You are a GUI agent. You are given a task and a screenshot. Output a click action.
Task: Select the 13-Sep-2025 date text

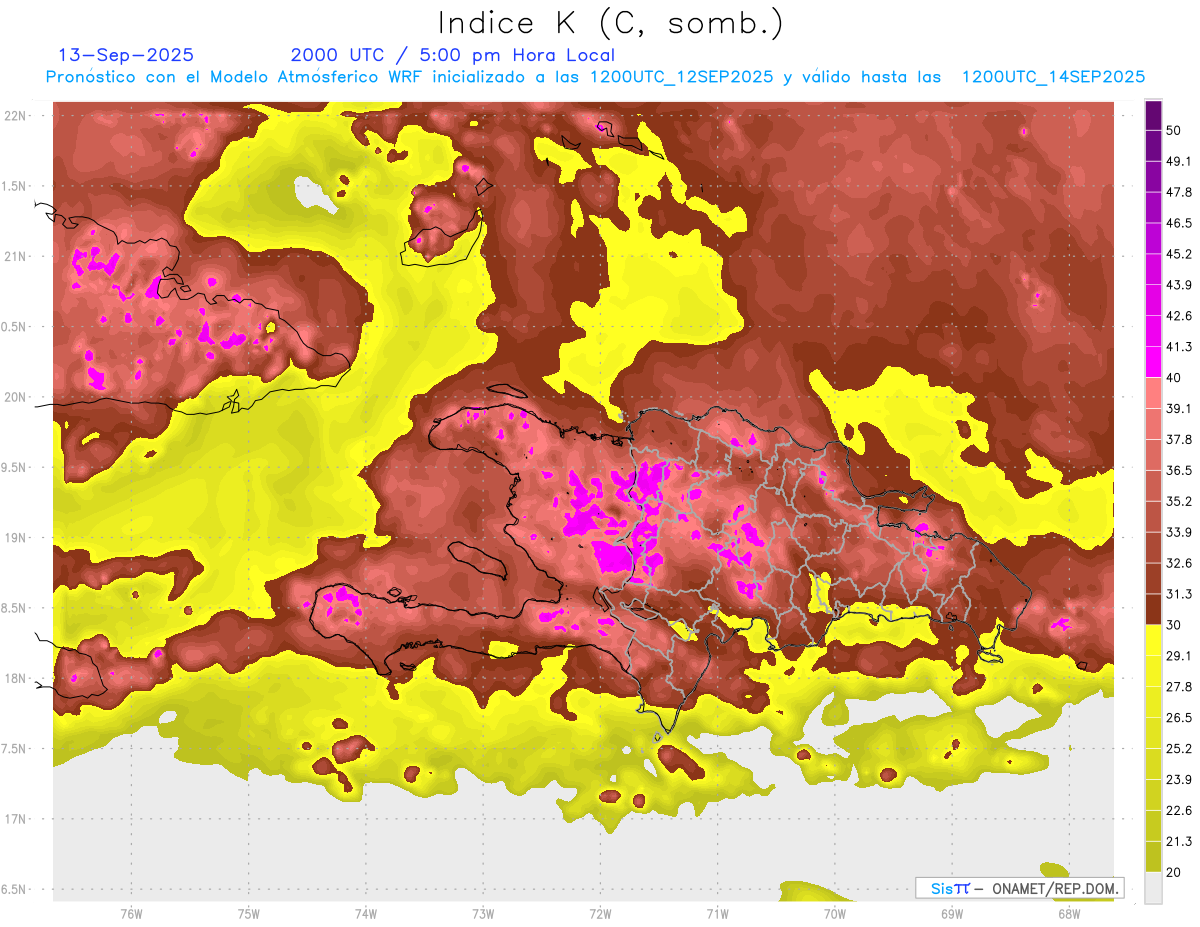coord(126,55)
